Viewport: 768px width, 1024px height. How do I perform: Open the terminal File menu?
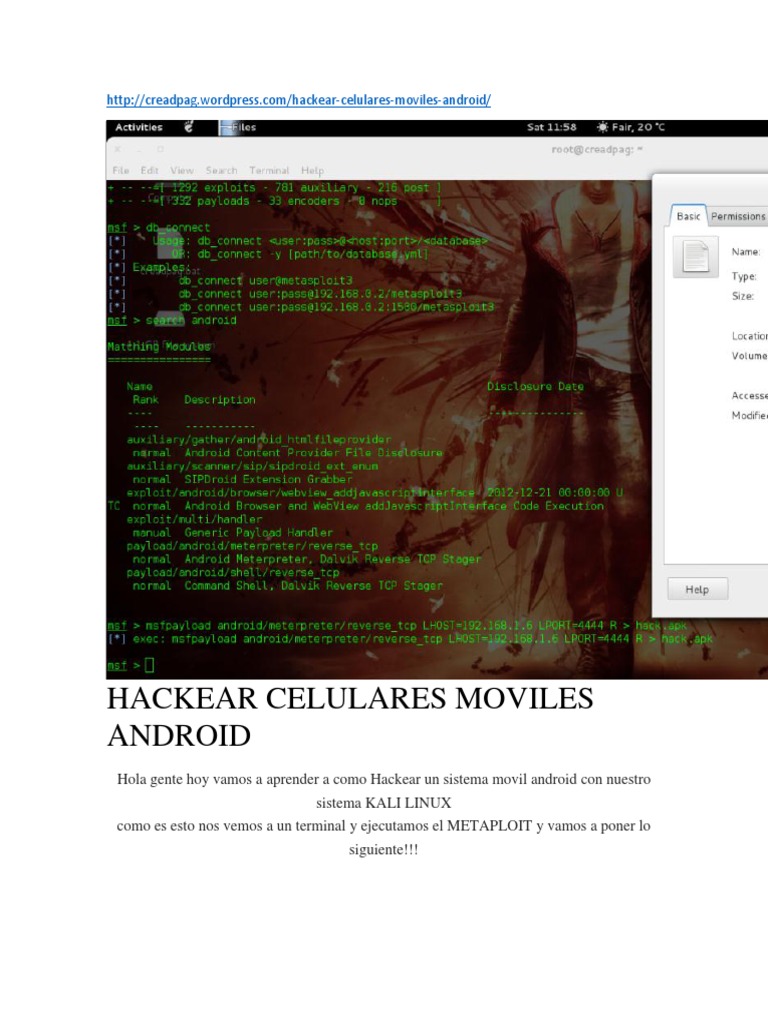click(121, 170)
